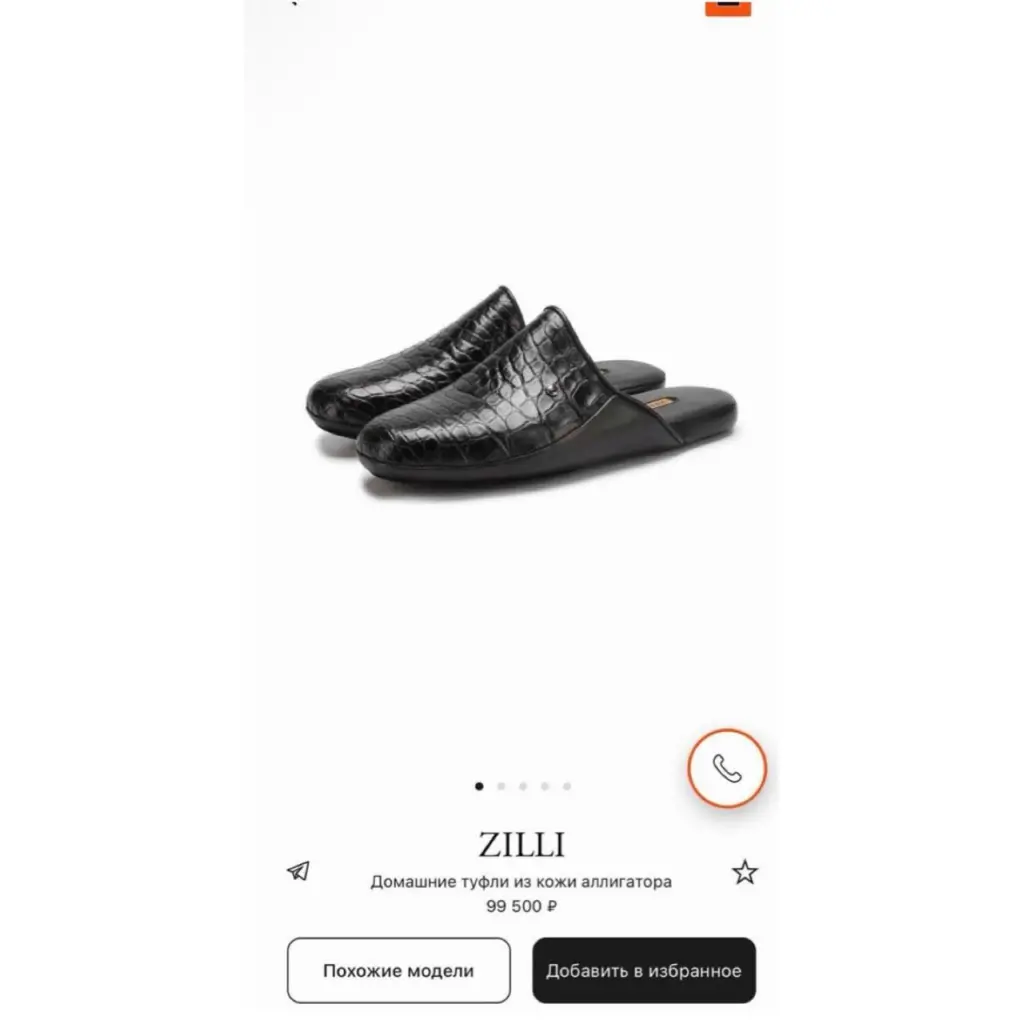Switch to fourth carousel dot
Image resolution: width=1024 pixels, height=1024 pixels.
pyautogui.click(x=545, y=786)
